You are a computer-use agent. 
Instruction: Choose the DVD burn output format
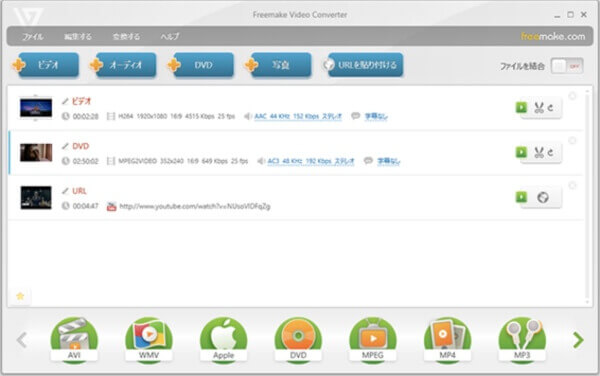coord(298,340)
